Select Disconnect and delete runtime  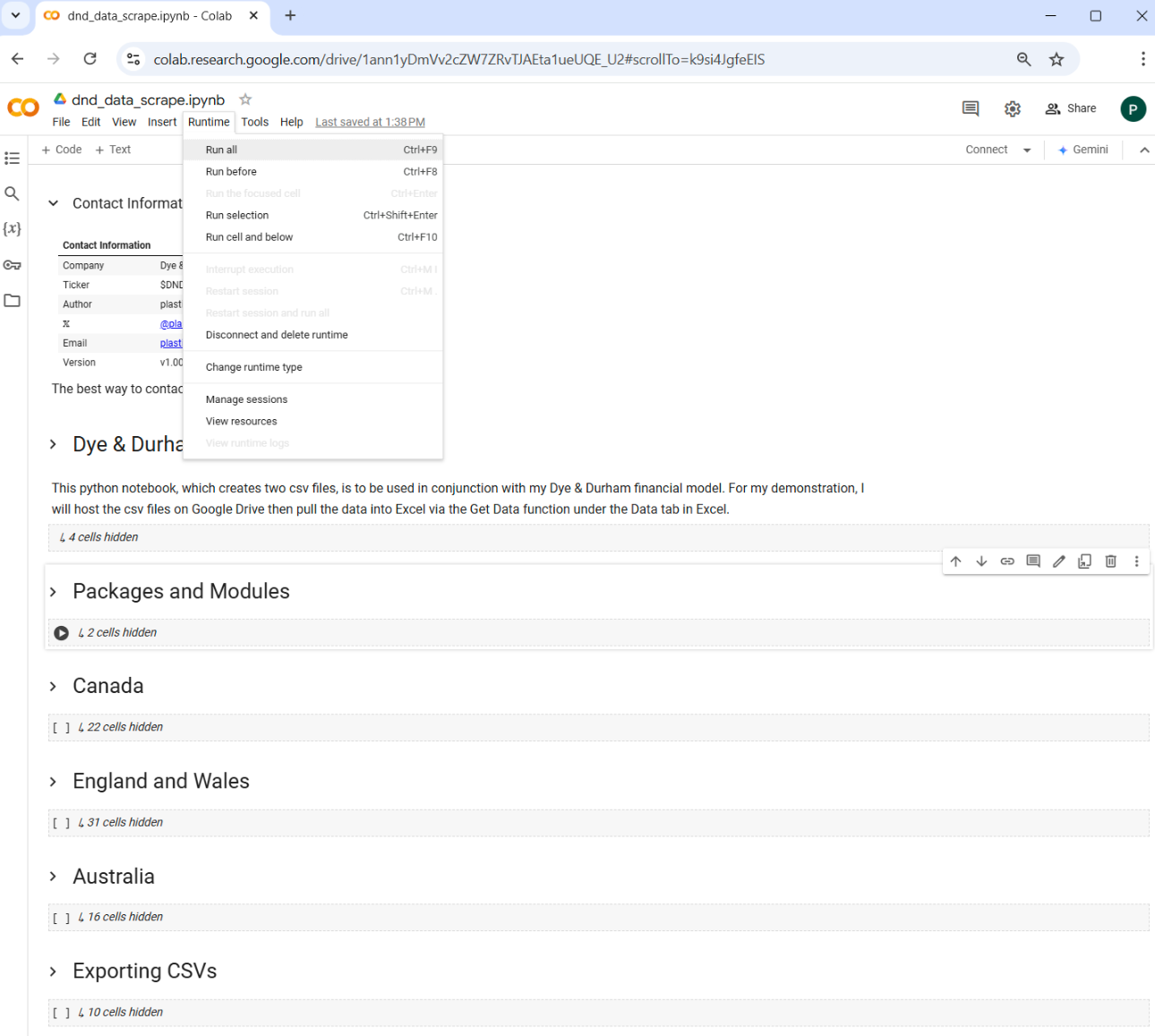[x=313, y=335]
